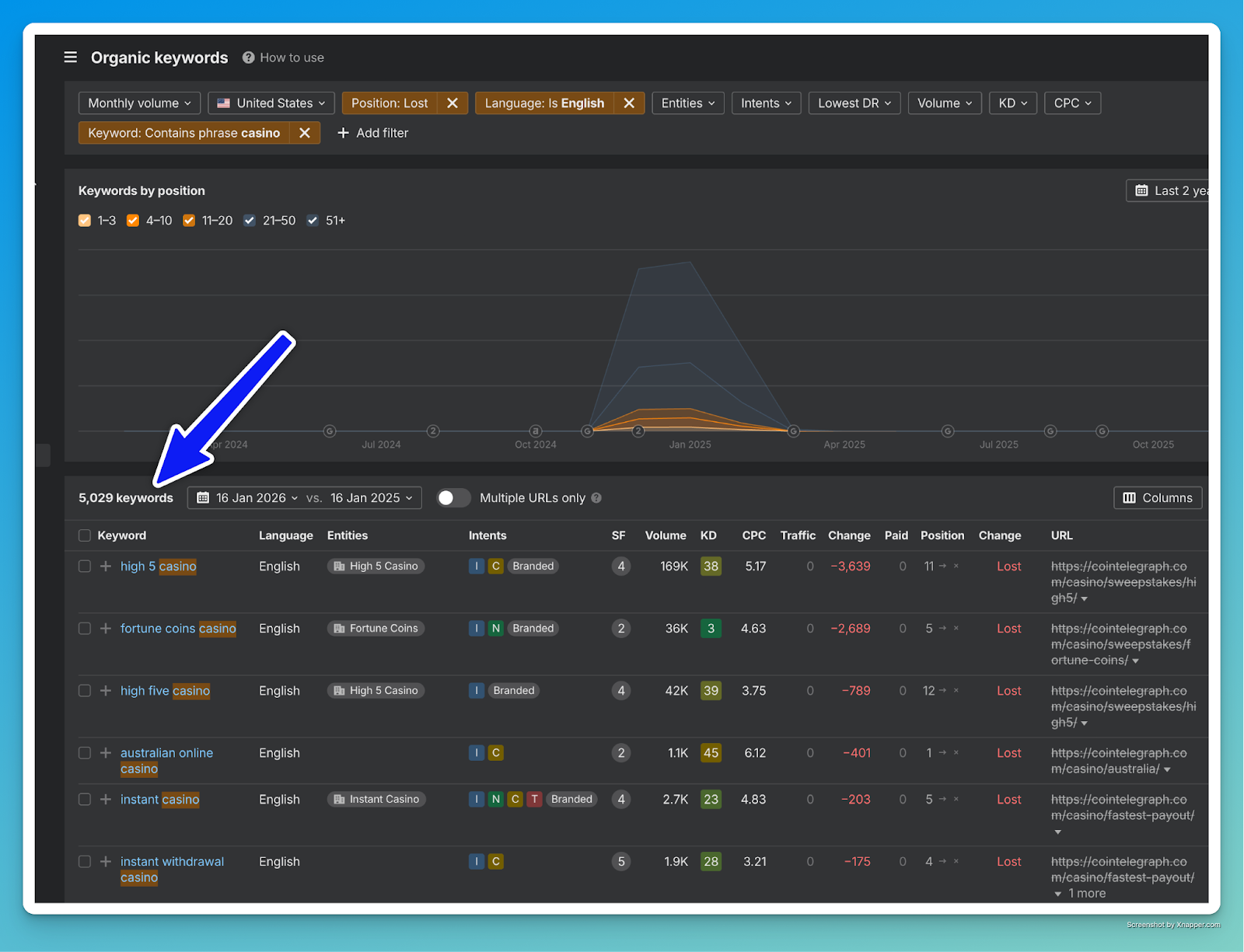Open the instant casino keyword link
The image size is (1244, 952).
pos(159,800)
